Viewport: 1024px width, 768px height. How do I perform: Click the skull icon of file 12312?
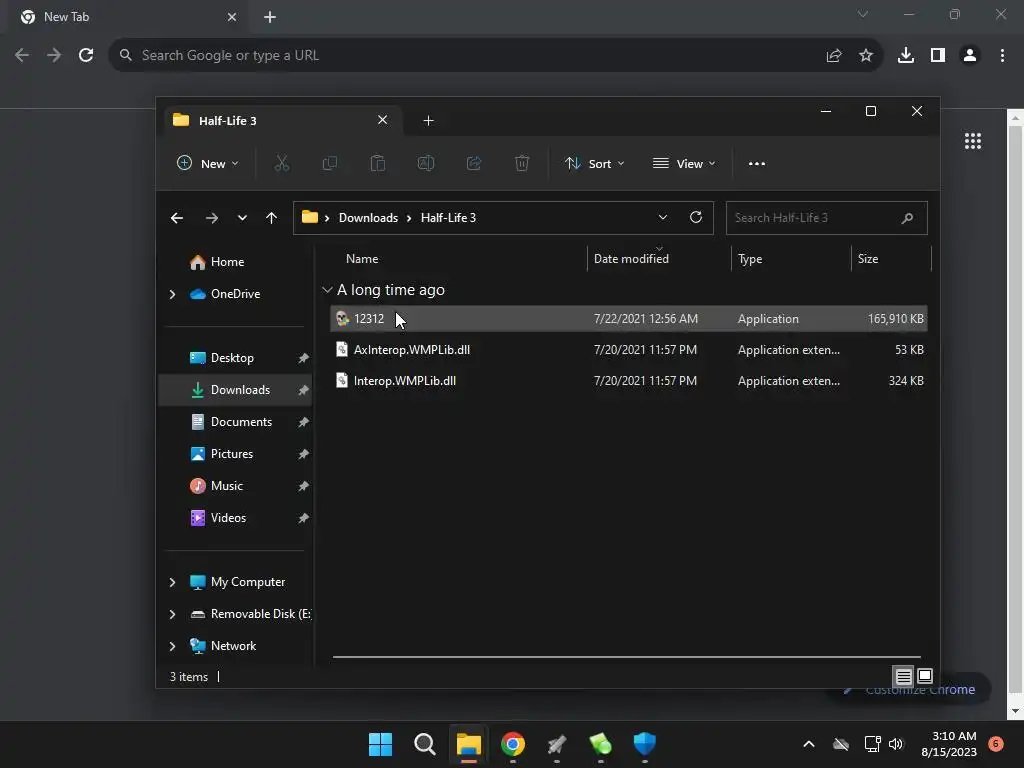pos(342,319)
